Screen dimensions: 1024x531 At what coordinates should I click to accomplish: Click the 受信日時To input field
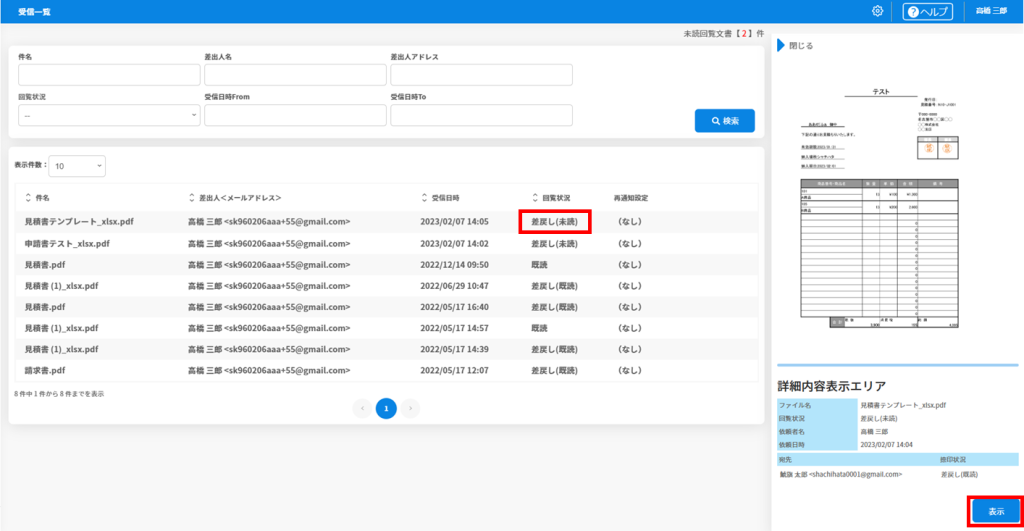[481, 115]
